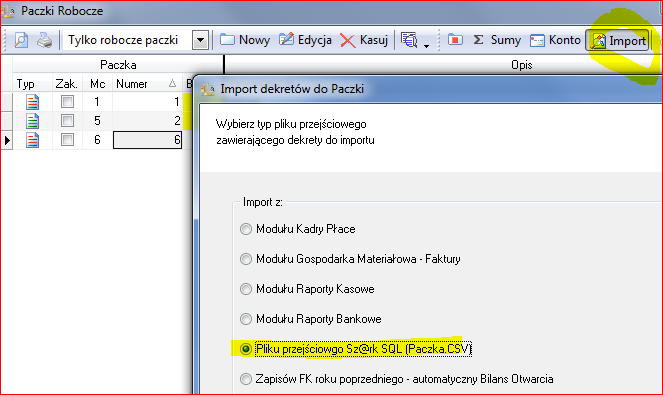Click the Paczka column group header
The height and width of the screenshot is (395, 663).
click(x=118, y=65)
